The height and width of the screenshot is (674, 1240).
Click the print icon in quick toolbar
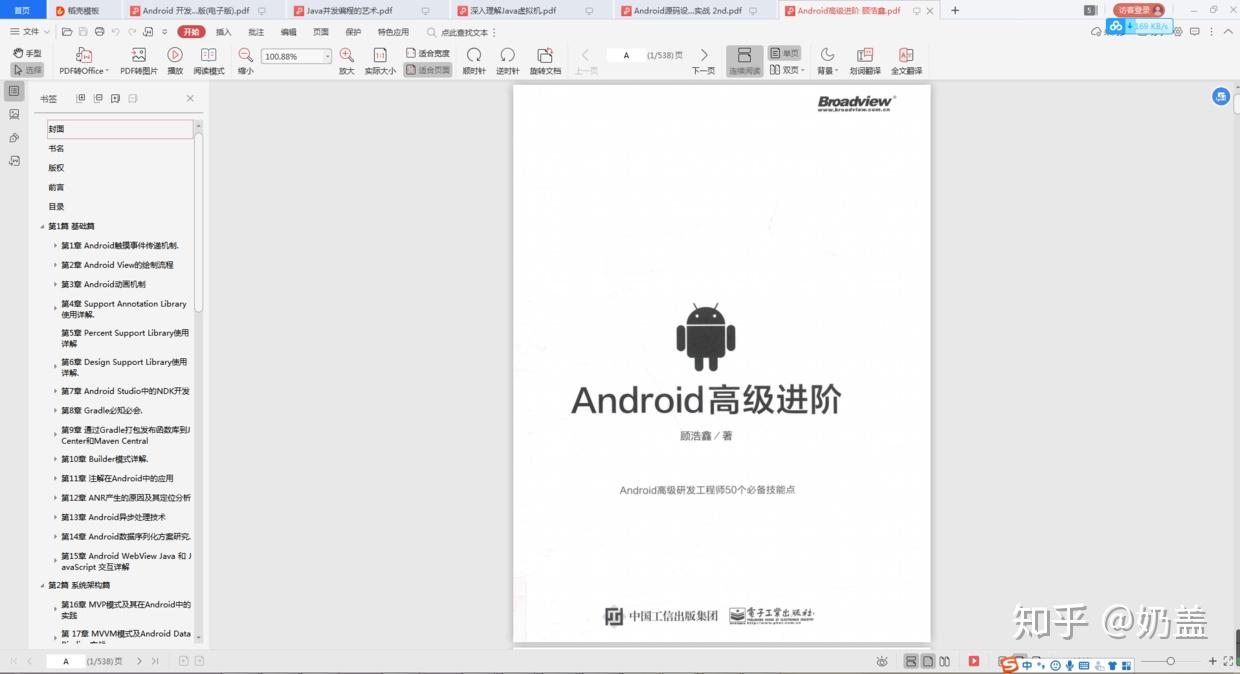99,32
